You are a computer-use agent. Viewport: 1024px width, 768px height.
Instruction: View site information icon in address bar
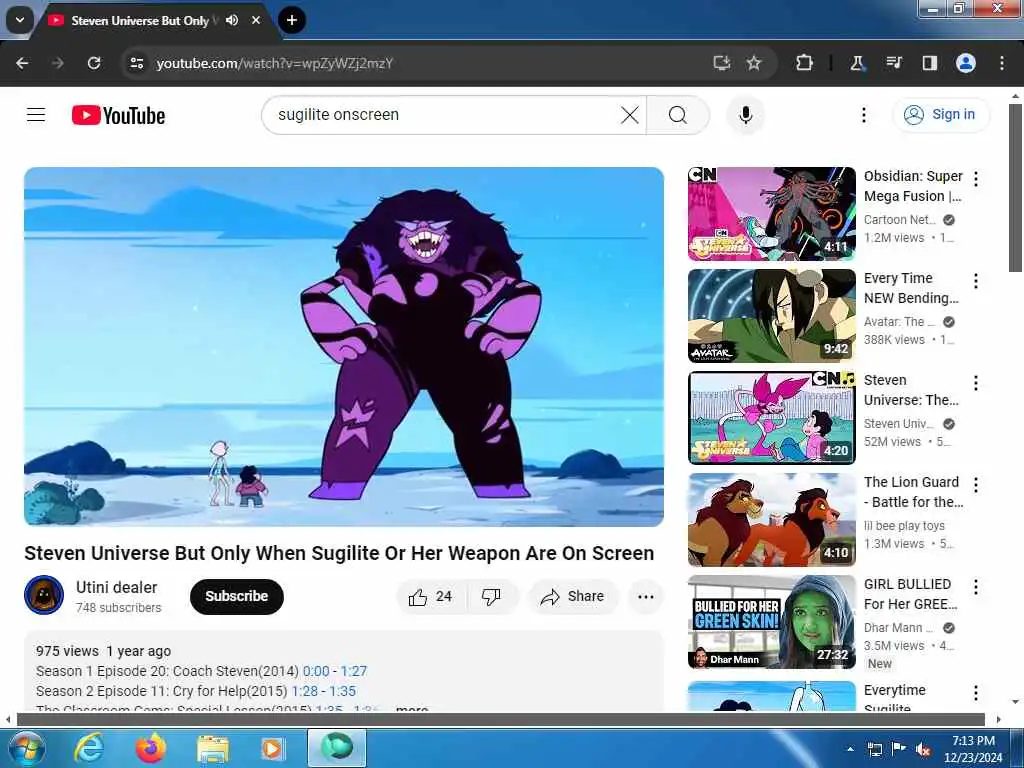click(x=136, y=63)
